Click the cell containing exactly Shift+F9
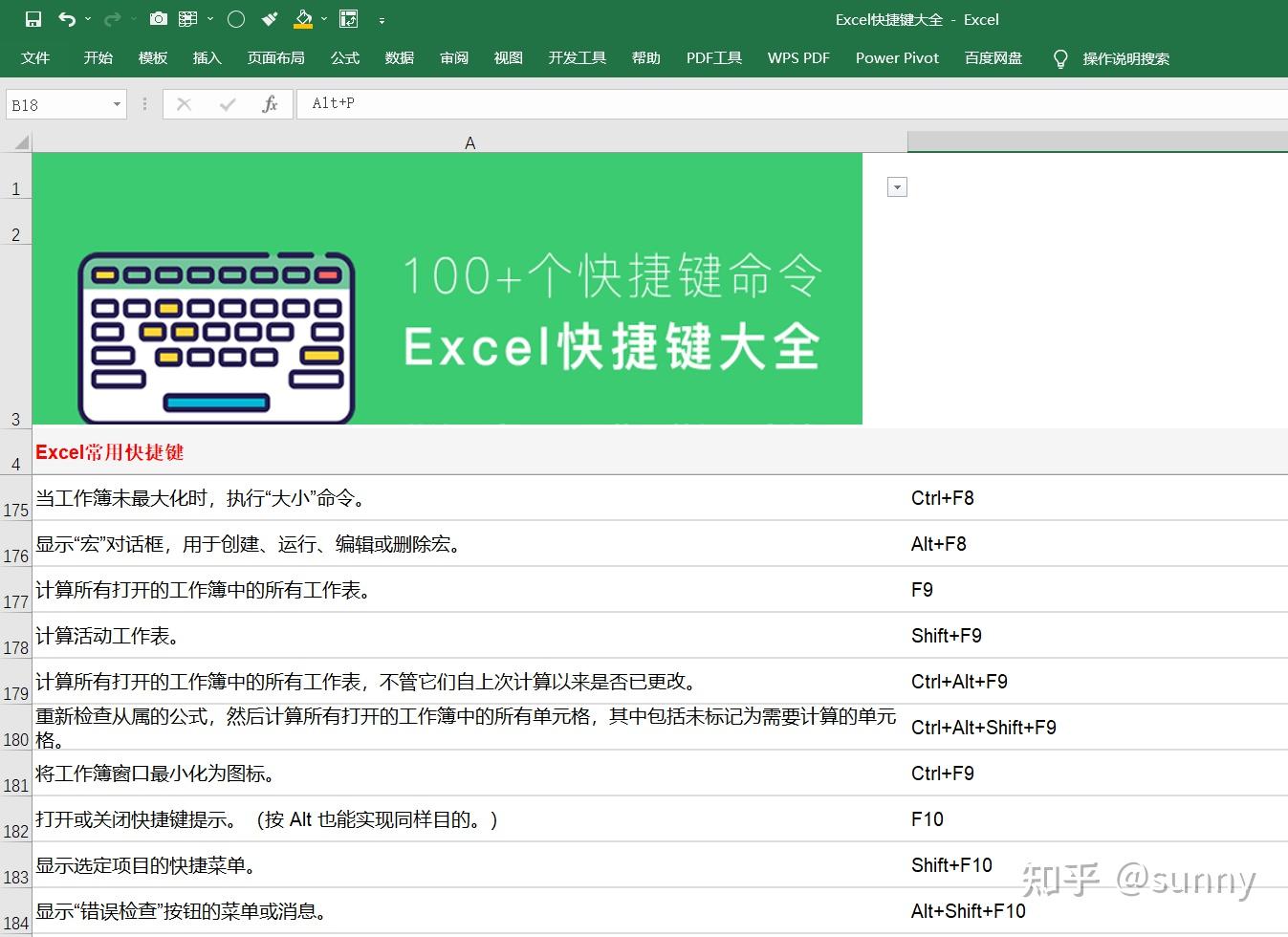Screen dimensions: 1288x937 coord(1098,636)
